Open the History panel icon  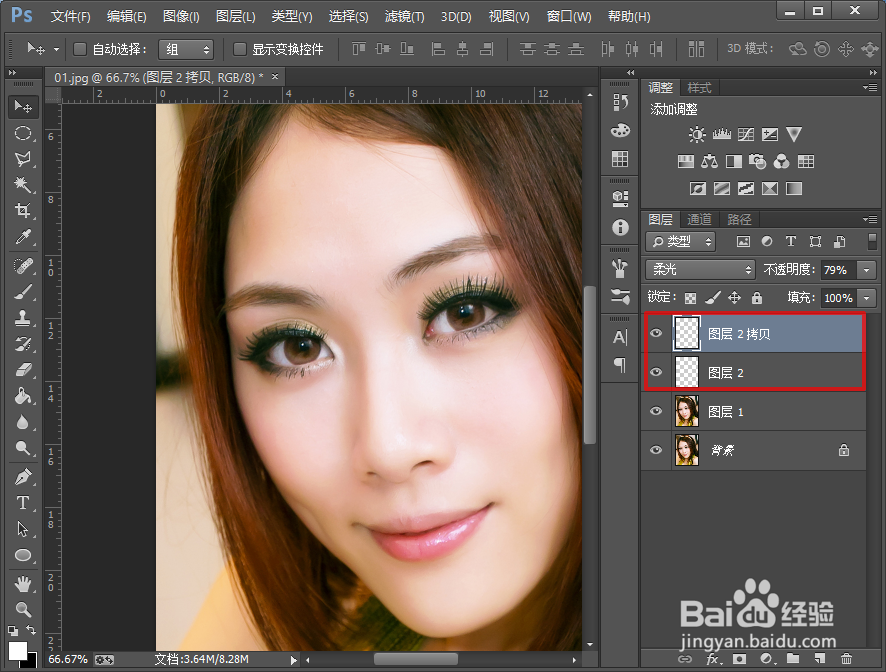pyautogui.click(x=620, y=102)
